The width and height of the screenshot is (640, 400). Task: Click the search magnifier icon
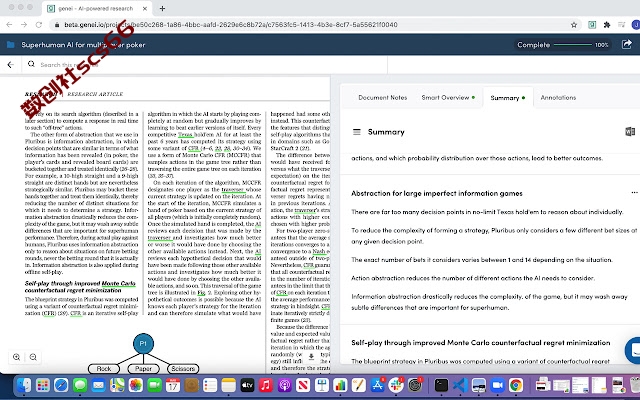coord(31,64)
